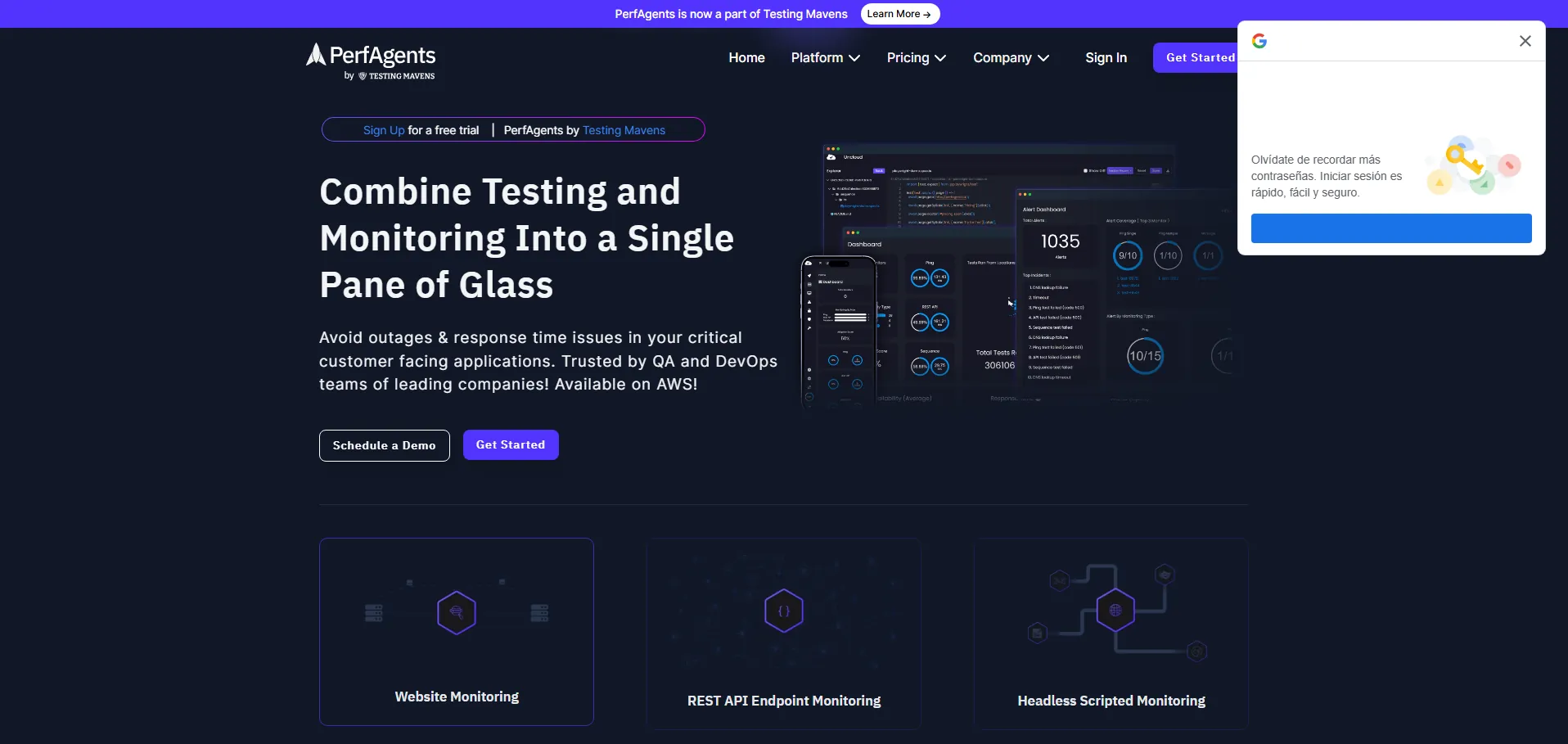The height and width of the screenshot is (744, 1568).
Task: Click the Google logo in the popup
Action: (1259, 41)
